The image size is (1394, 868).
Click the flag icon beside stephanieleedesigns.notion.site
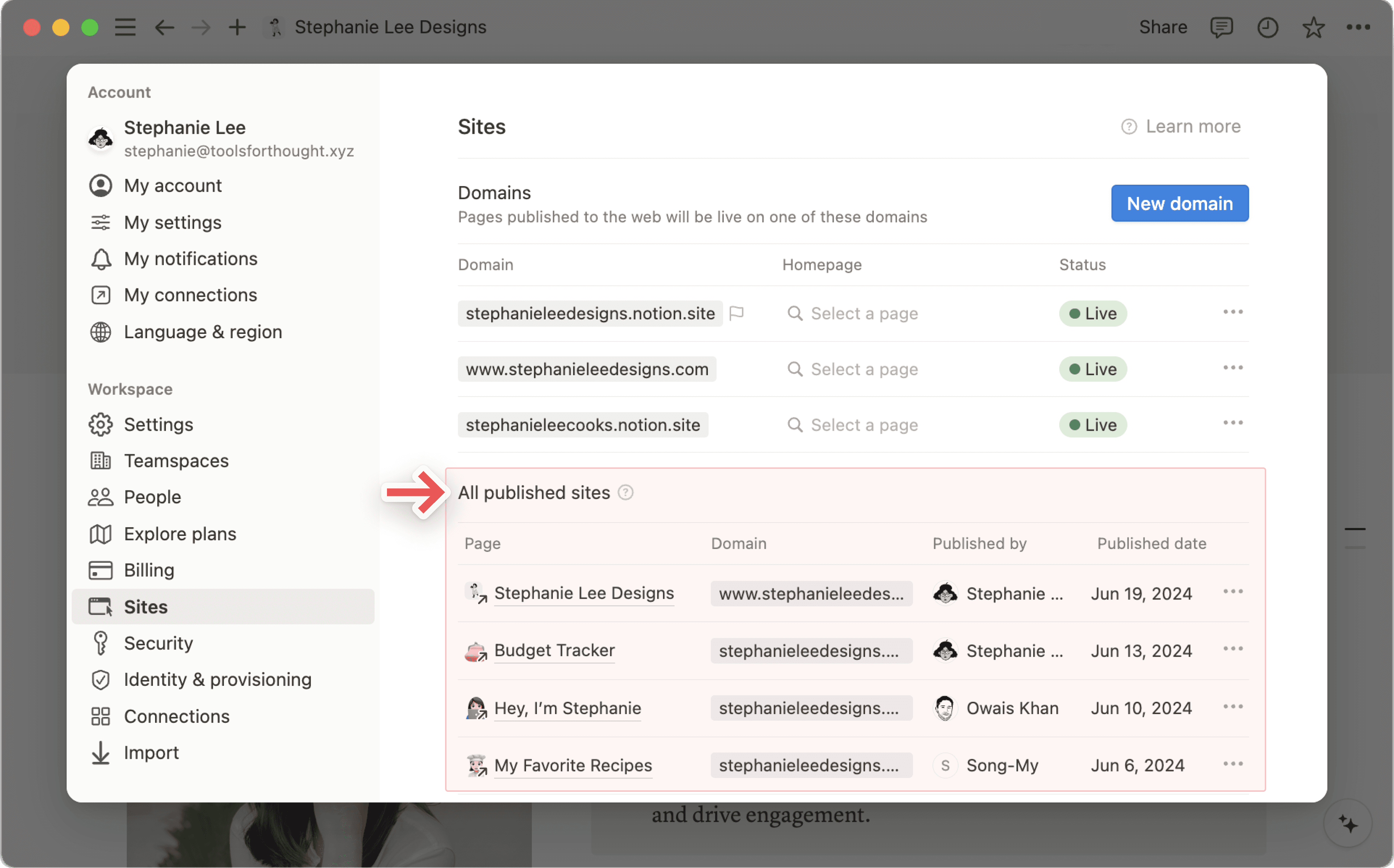point(737,313)
